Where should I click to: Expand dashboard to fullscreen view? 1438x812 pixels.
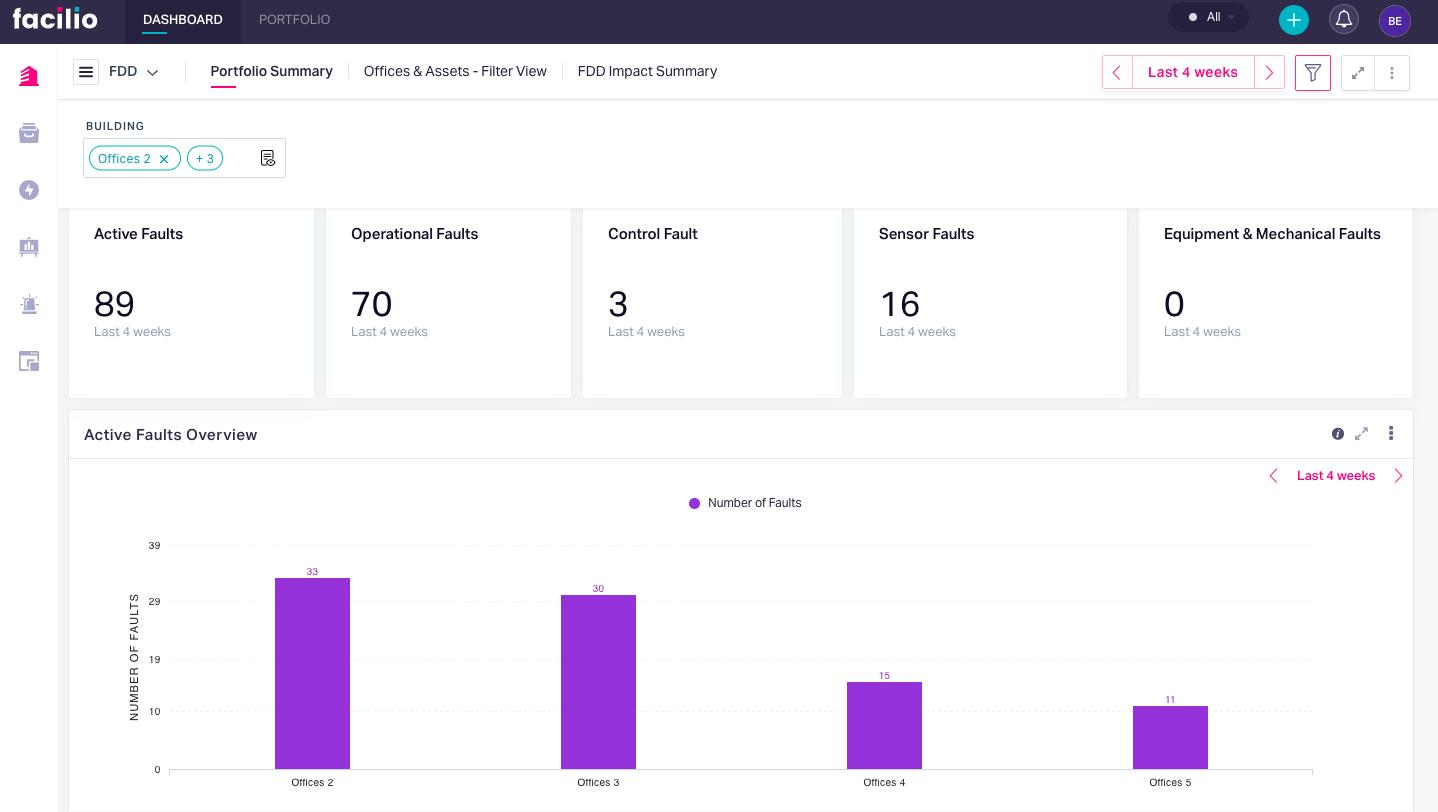point(1357,73)
